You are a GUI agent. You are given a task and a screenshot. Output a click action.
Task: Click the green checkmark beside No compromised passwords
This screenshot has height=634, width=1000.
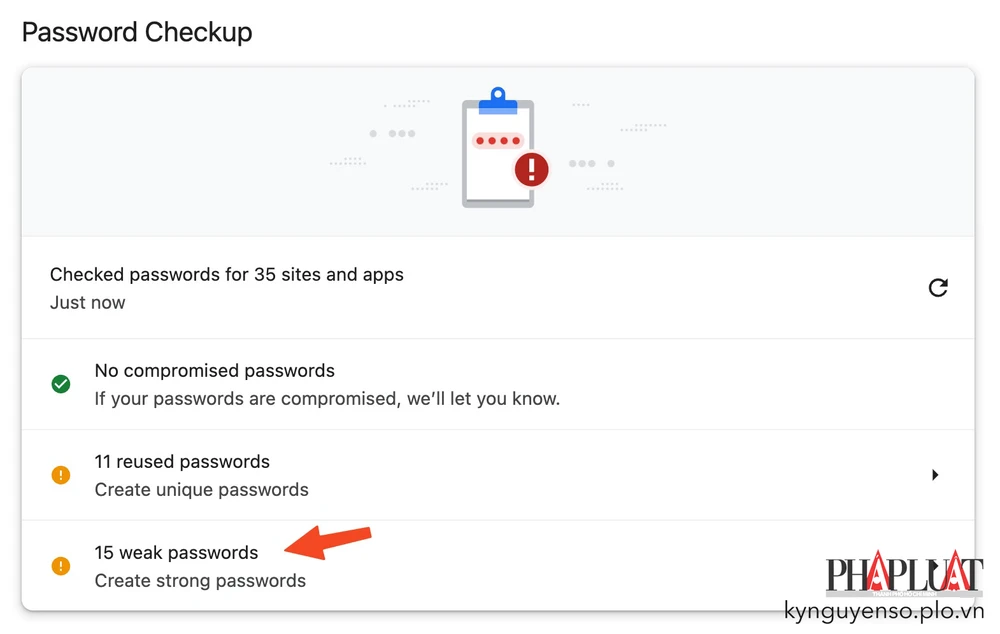[60, 384]
